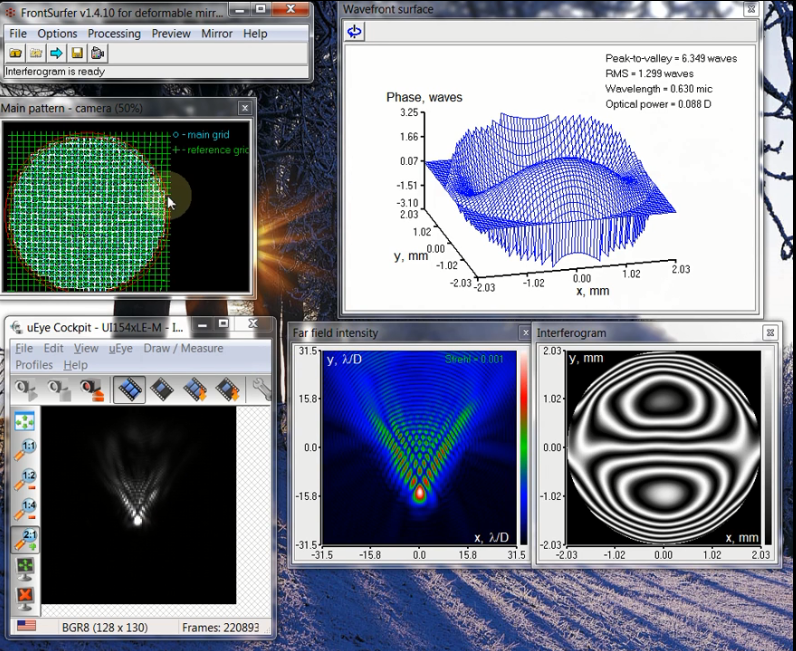Viewport: 796px width, 651px height.
Task: Click the 'BGR8 (128 x 130)' status entry
Action: 105,628
